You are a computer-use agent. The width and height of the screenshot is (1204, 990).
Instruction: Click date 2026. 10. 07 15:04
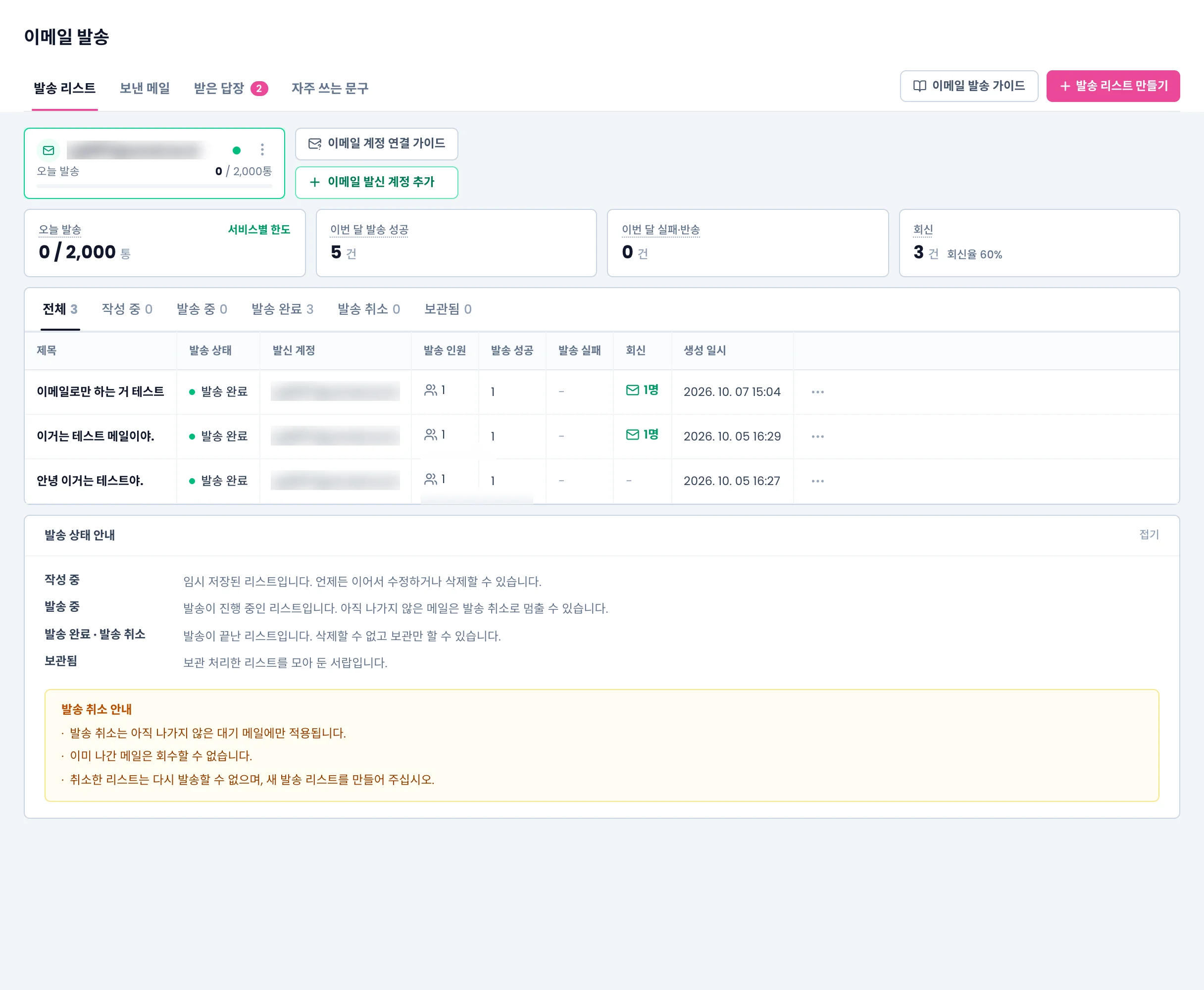732,392
